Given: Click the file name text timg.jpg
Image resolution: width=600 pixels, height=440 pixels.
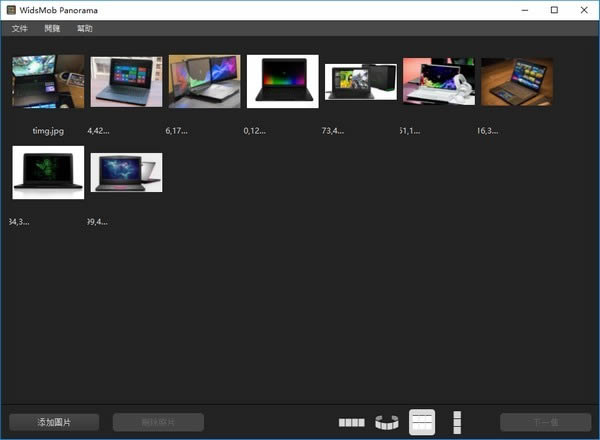Looking at the screenshot, I should click(x=48, y=131).
